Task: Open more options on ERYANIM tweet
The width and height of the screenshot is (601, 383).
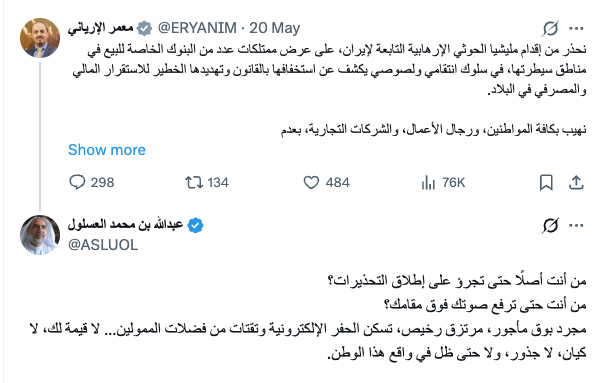Action: coord(576,28)
